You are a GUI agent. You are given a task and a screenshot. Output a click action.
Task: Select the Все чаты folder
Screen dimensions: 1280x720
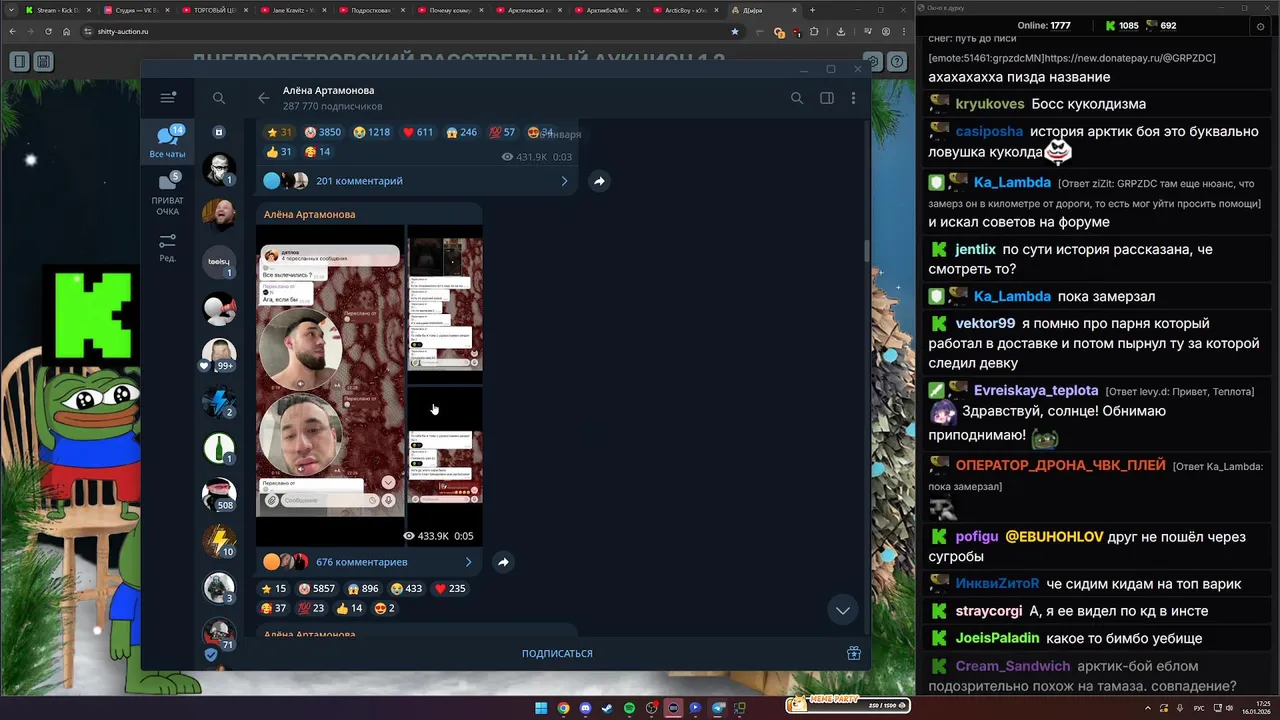(167, 142)
